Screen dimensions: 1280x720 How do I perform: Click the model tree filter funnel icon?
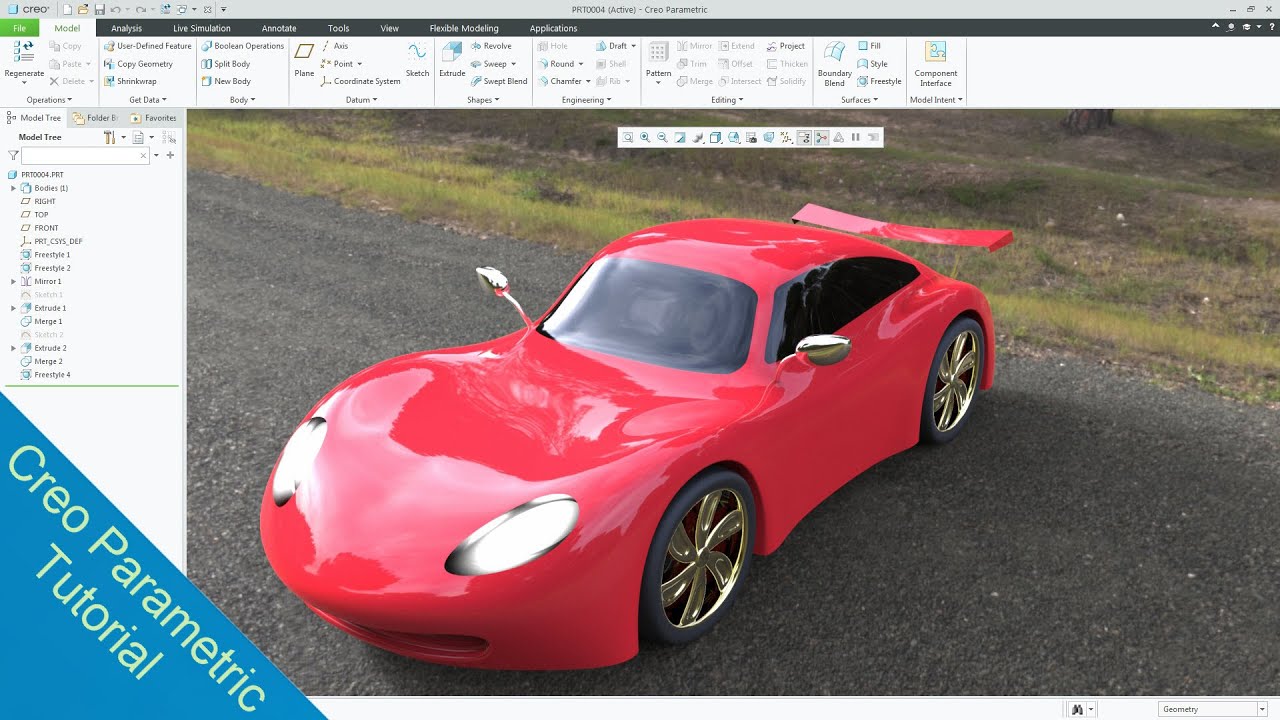coord(13,155)
